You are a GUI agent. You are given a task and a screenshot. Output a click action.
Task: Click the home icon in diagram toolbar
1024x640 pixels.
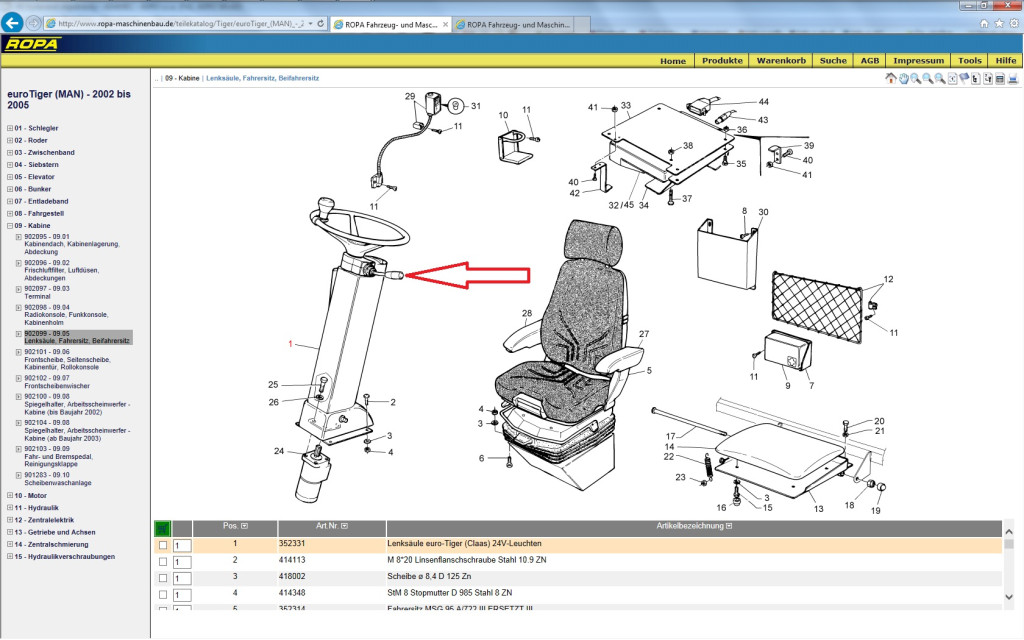891,78
